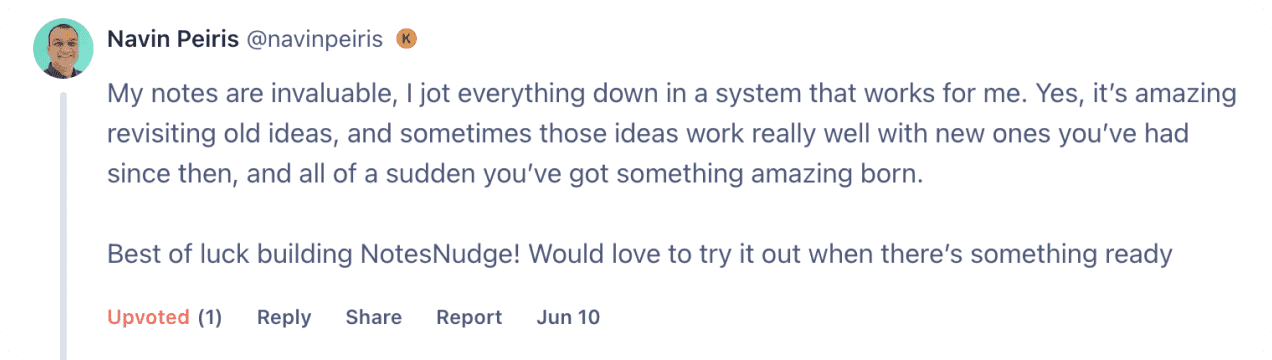Image resolution: width=1272 pixels, height=360 pixels.
Task: Open the Jun 10 timestamp permalink
Action: (568, 317)
